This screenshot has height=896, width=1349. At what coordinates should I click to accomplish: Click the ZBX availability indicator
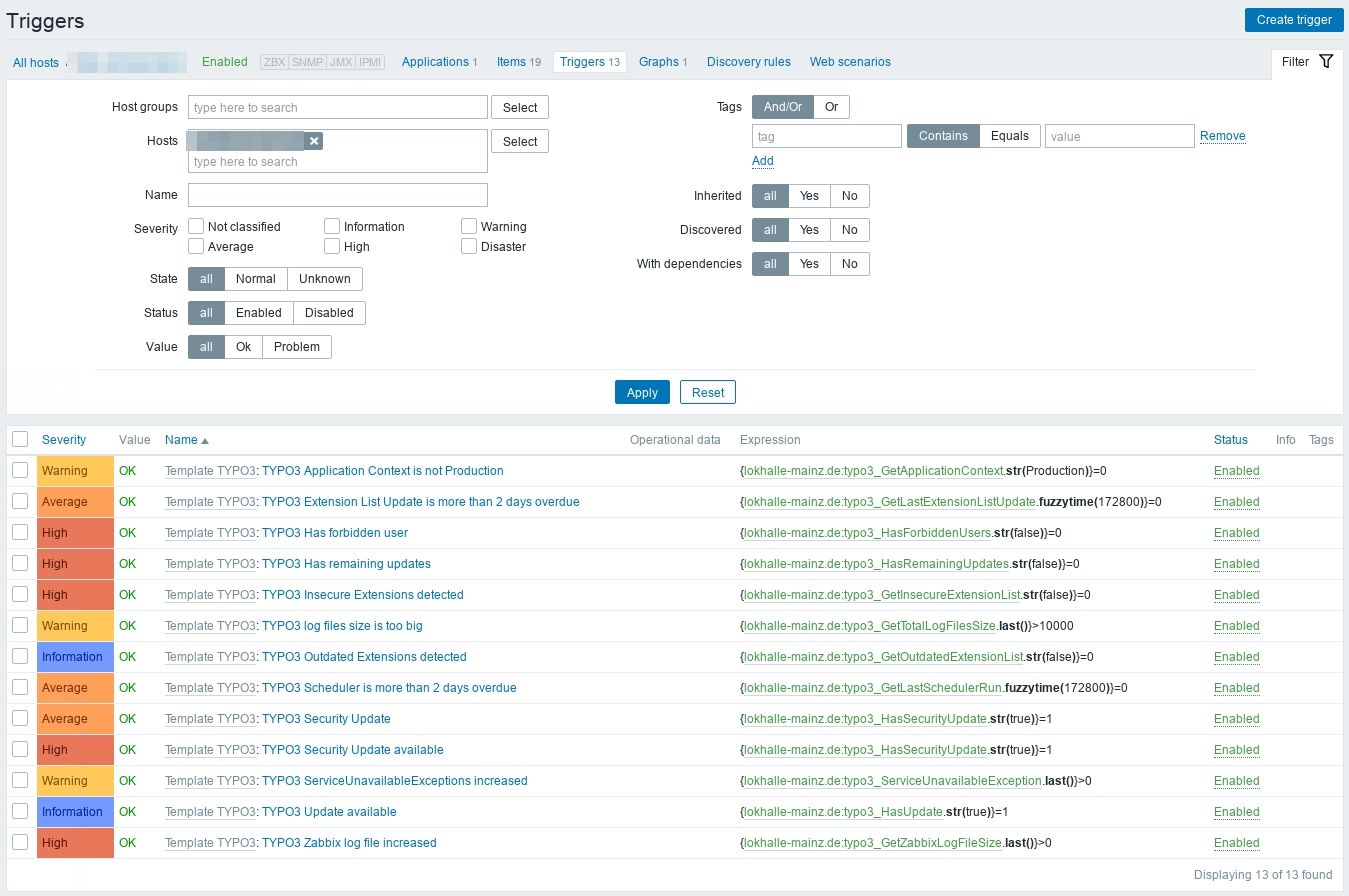coord(274,62)
